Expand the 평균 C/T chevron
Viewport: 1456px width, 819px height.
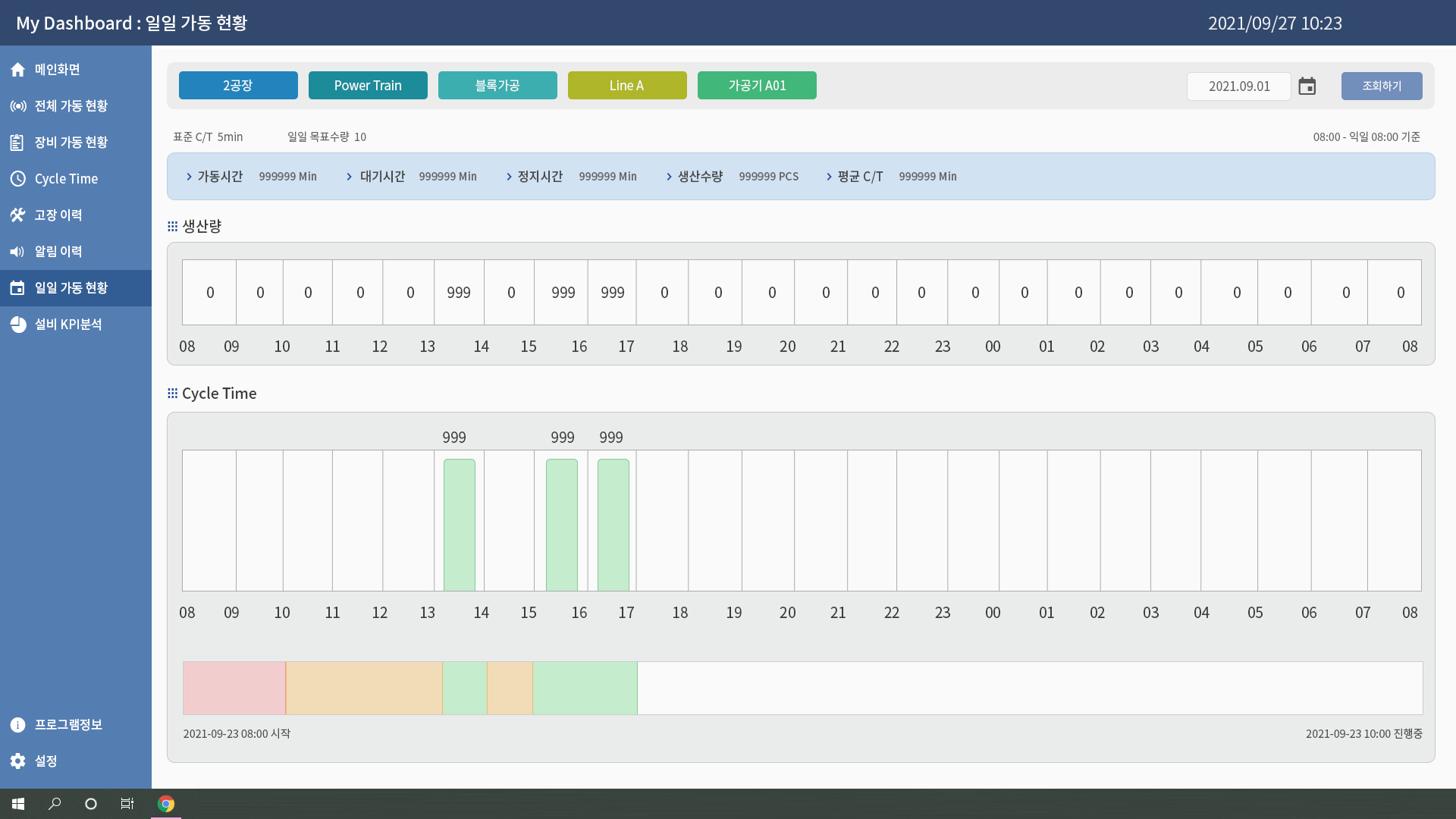coord(830,177)
